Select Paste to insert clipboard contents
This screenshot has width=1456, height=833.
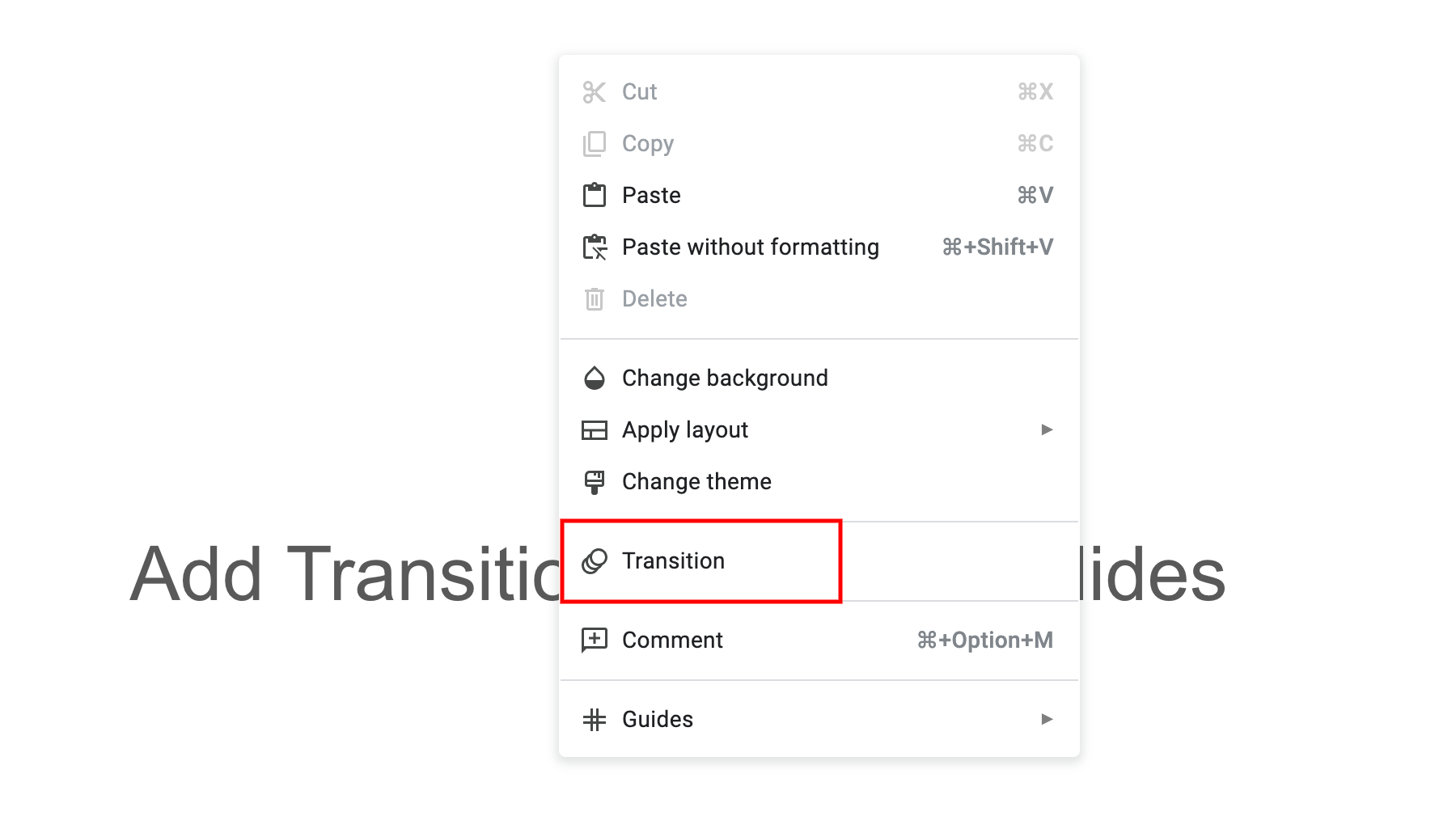(650, 195)
